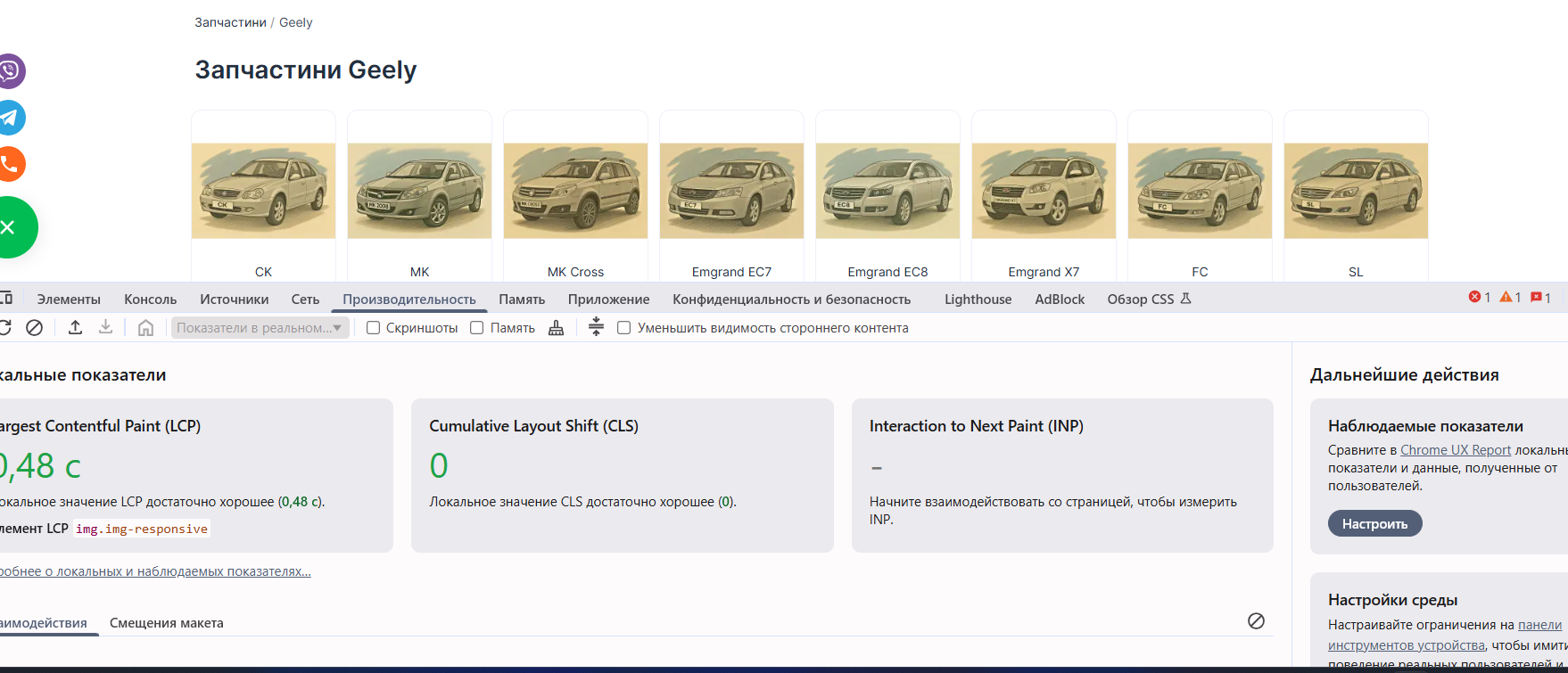
Task: Open the MK Cross car thumbnail
Action: [576, 191]
